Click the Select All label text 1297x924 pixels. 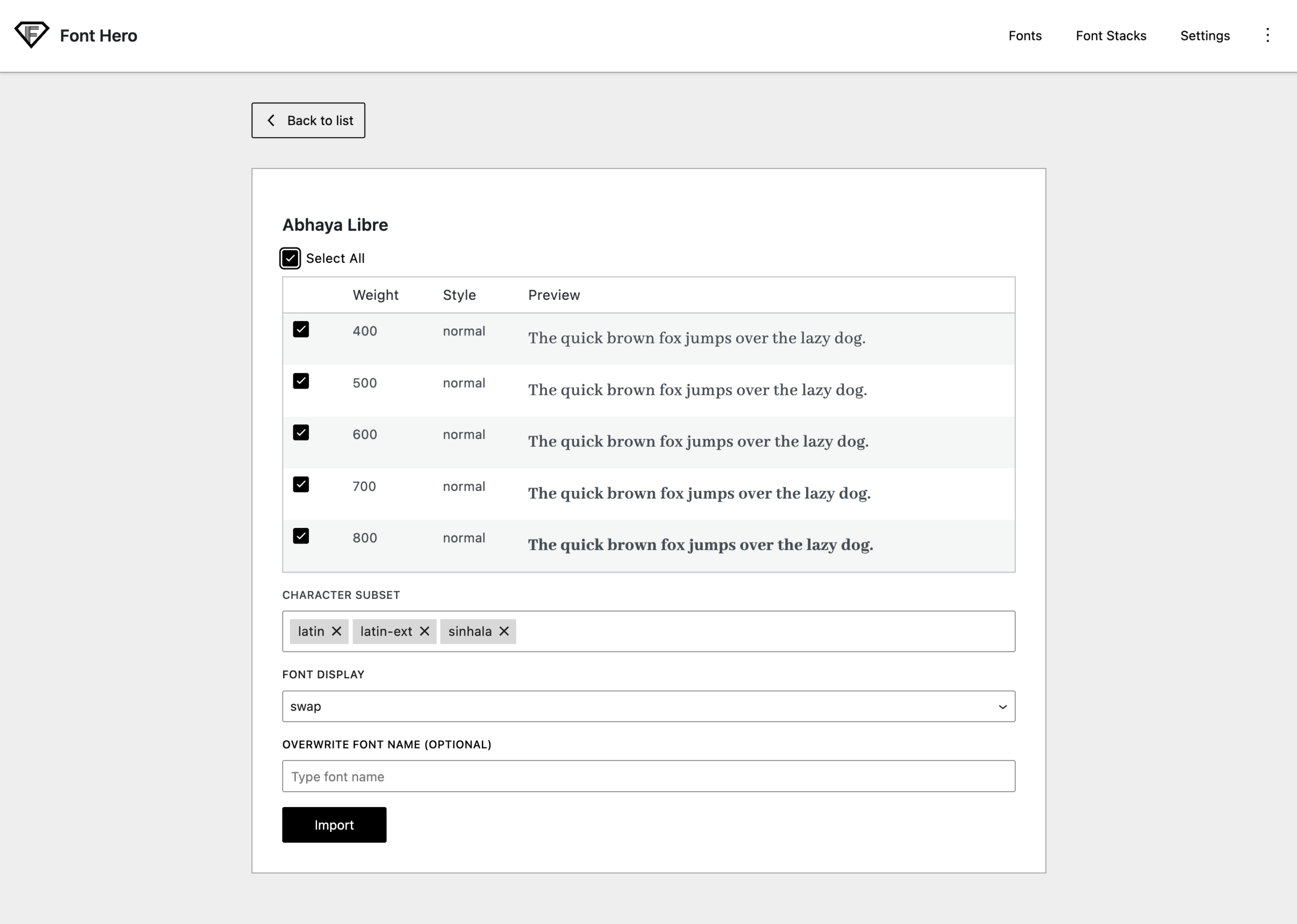tap(335, 258)
